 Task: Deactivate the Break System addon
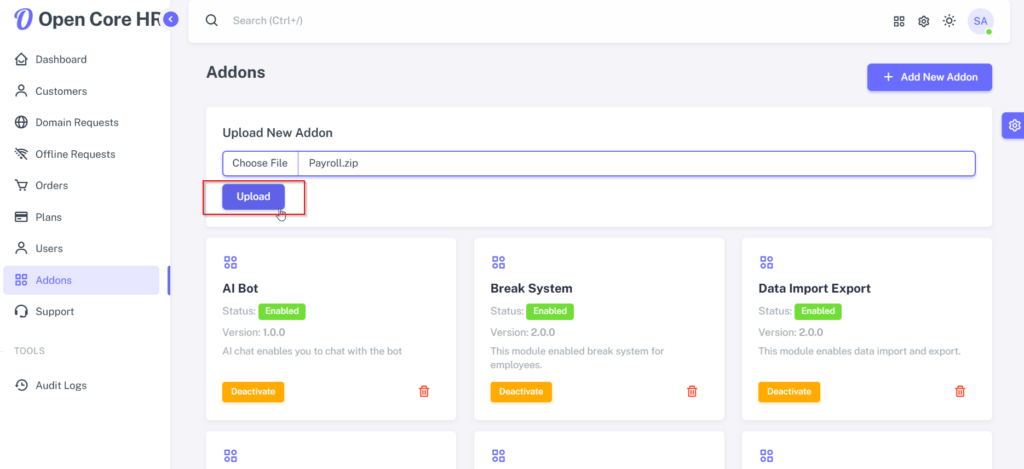[x=521, y=392]
